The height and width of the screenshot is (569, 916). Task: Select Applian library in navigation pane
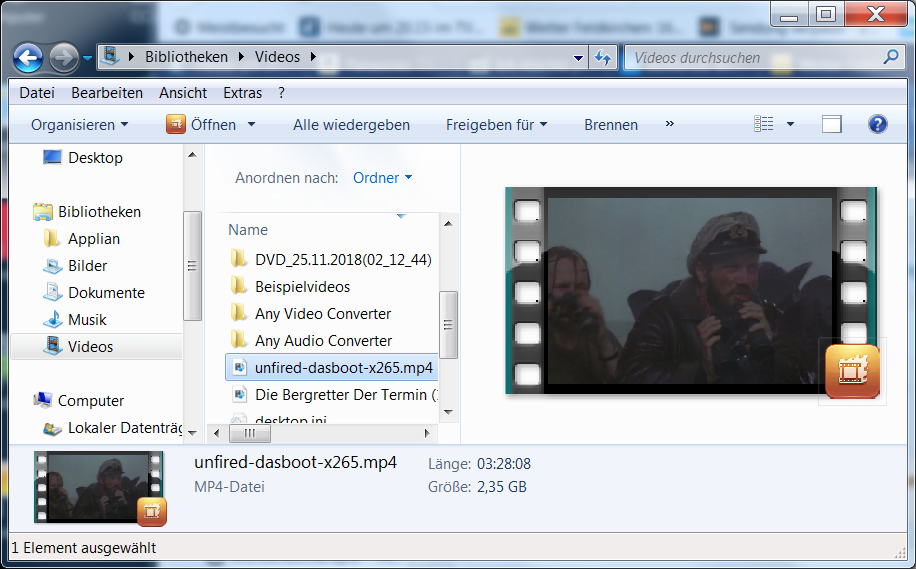[93, 238]
